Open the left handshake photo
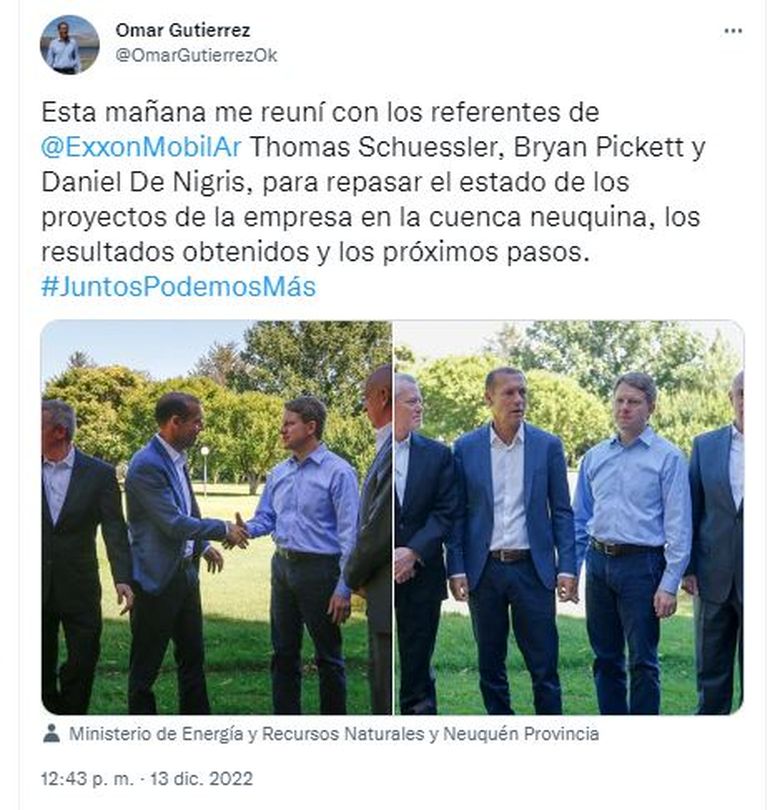 point(216,517)
